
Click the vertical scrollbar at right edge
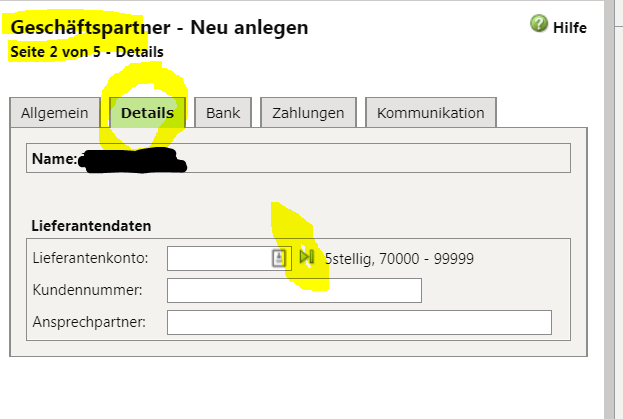(x=609, y=209)
